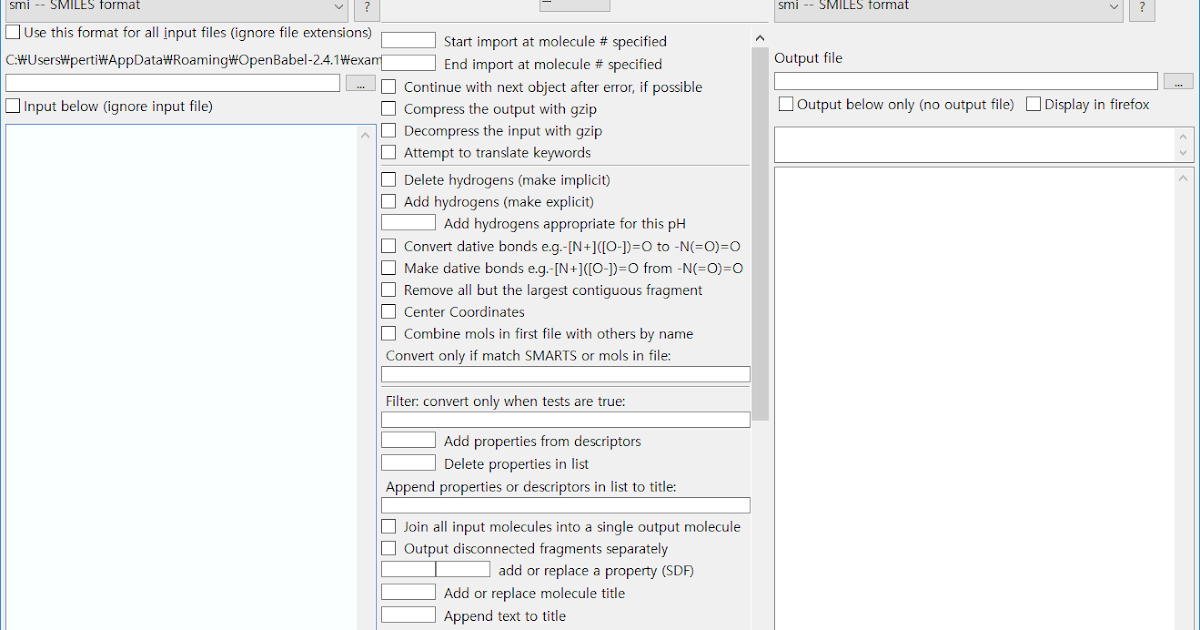This screenshot has width=1200, height=630.
Task: Click input format info question-mark button
Action: (x=367, y=9)
